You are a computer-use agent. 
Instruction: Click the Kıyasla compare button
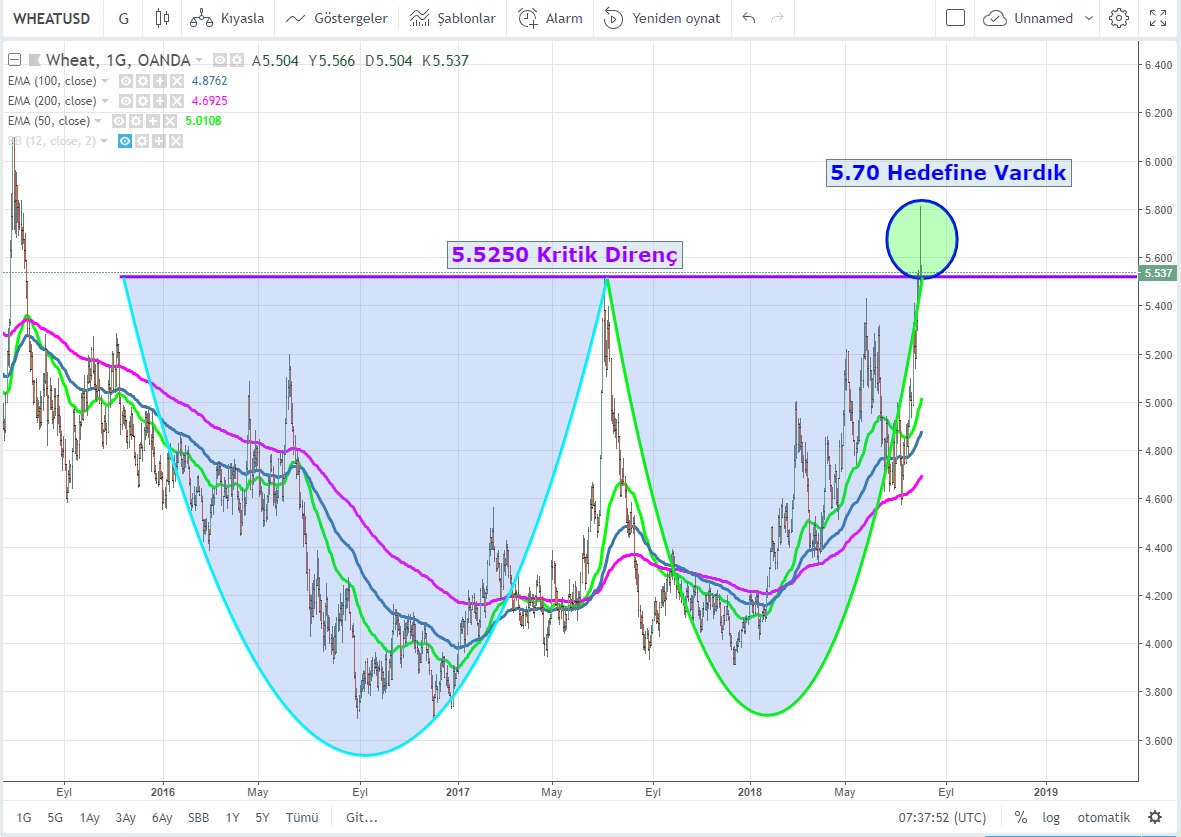[227, 18]
